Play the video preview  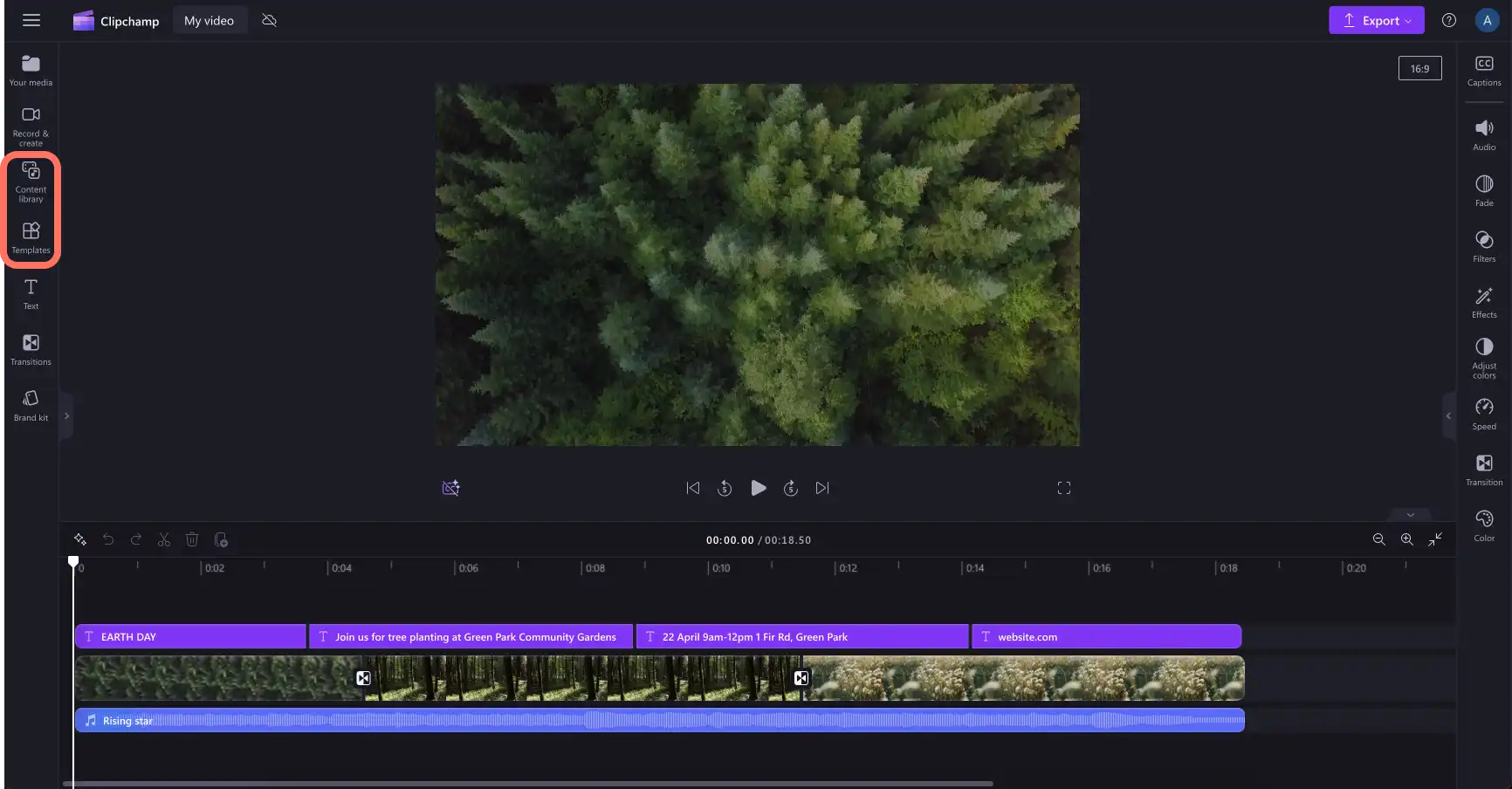[758, 488]
